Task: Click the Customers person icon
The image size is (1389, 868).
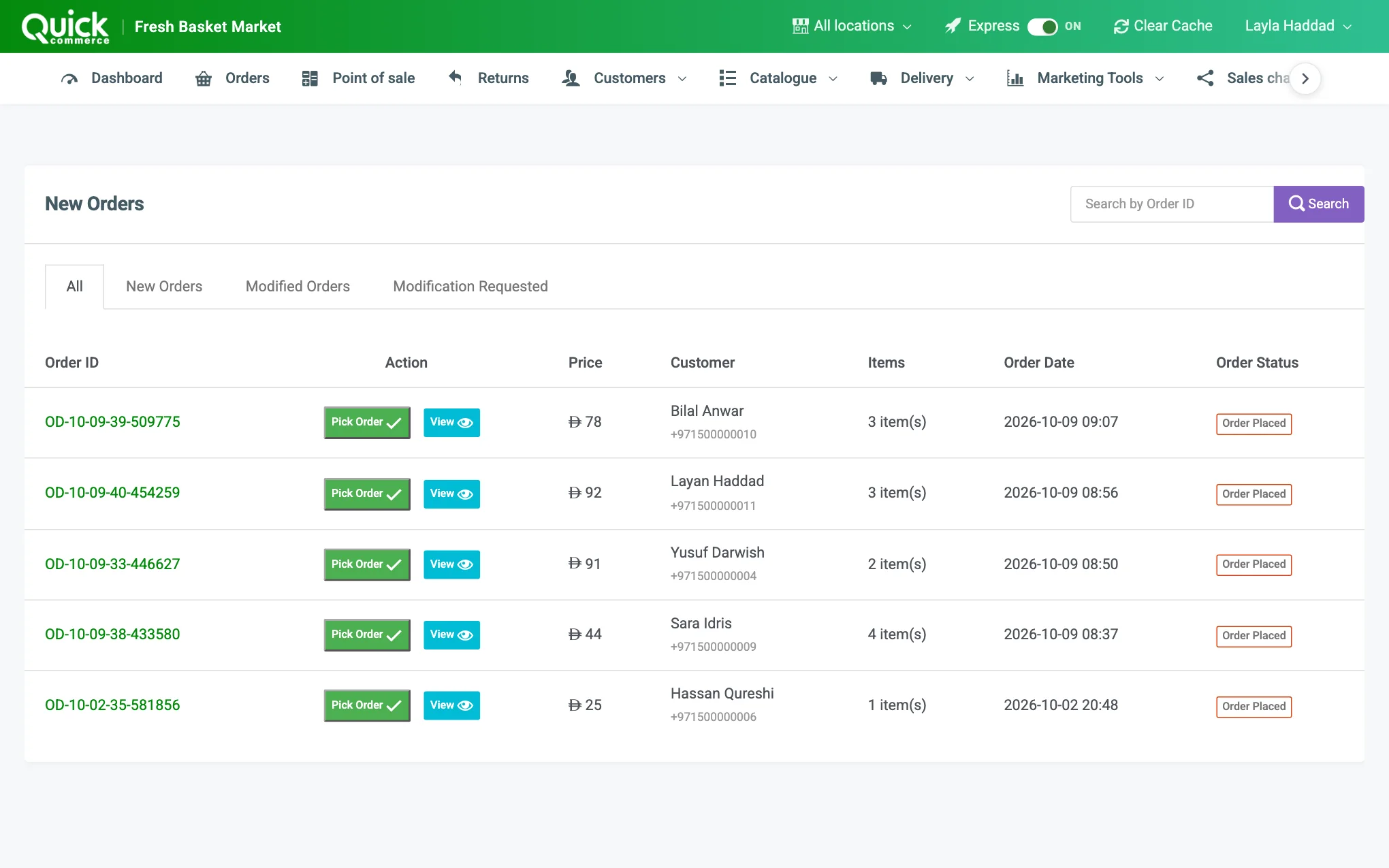Action: pos(571,78)
